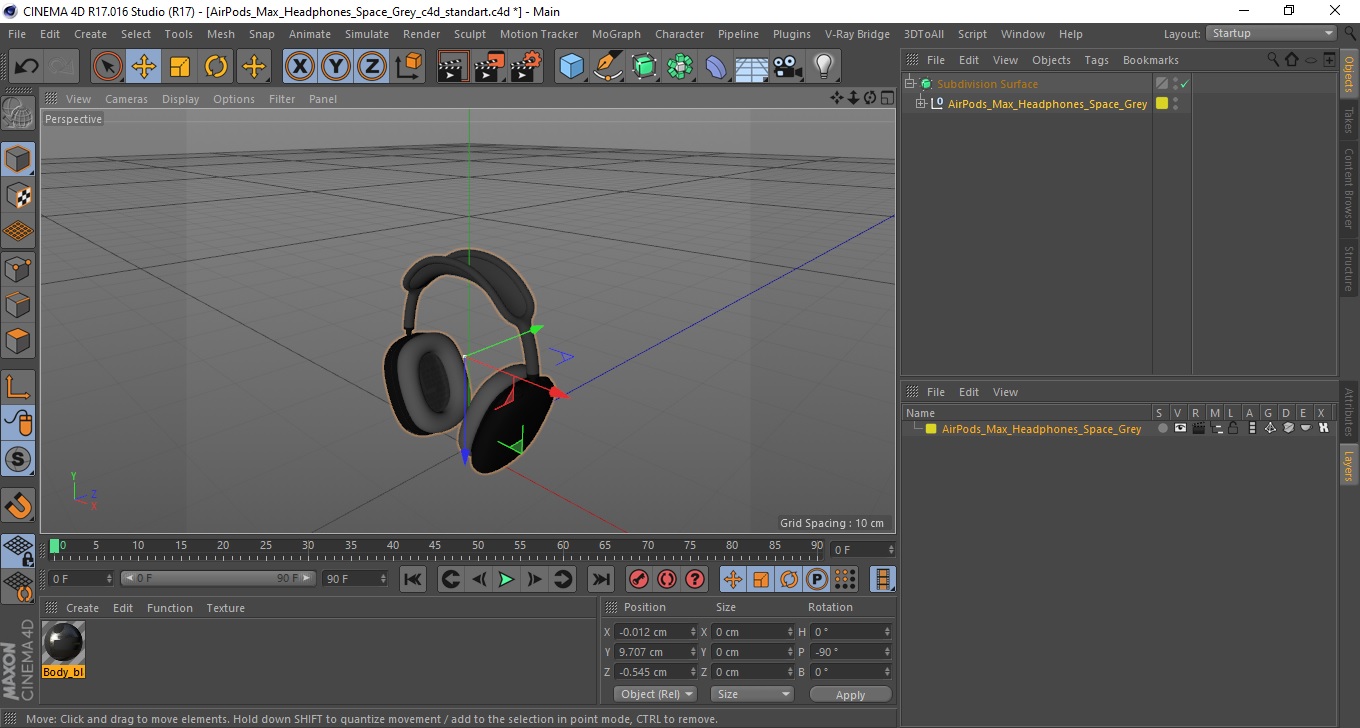
Task: Switch to Model mode
Action: 18,159
